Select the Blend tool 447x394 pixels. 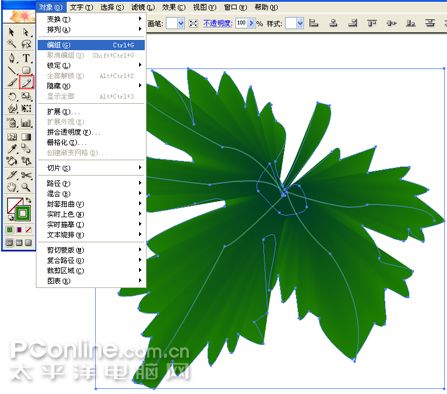pos(26,149)
